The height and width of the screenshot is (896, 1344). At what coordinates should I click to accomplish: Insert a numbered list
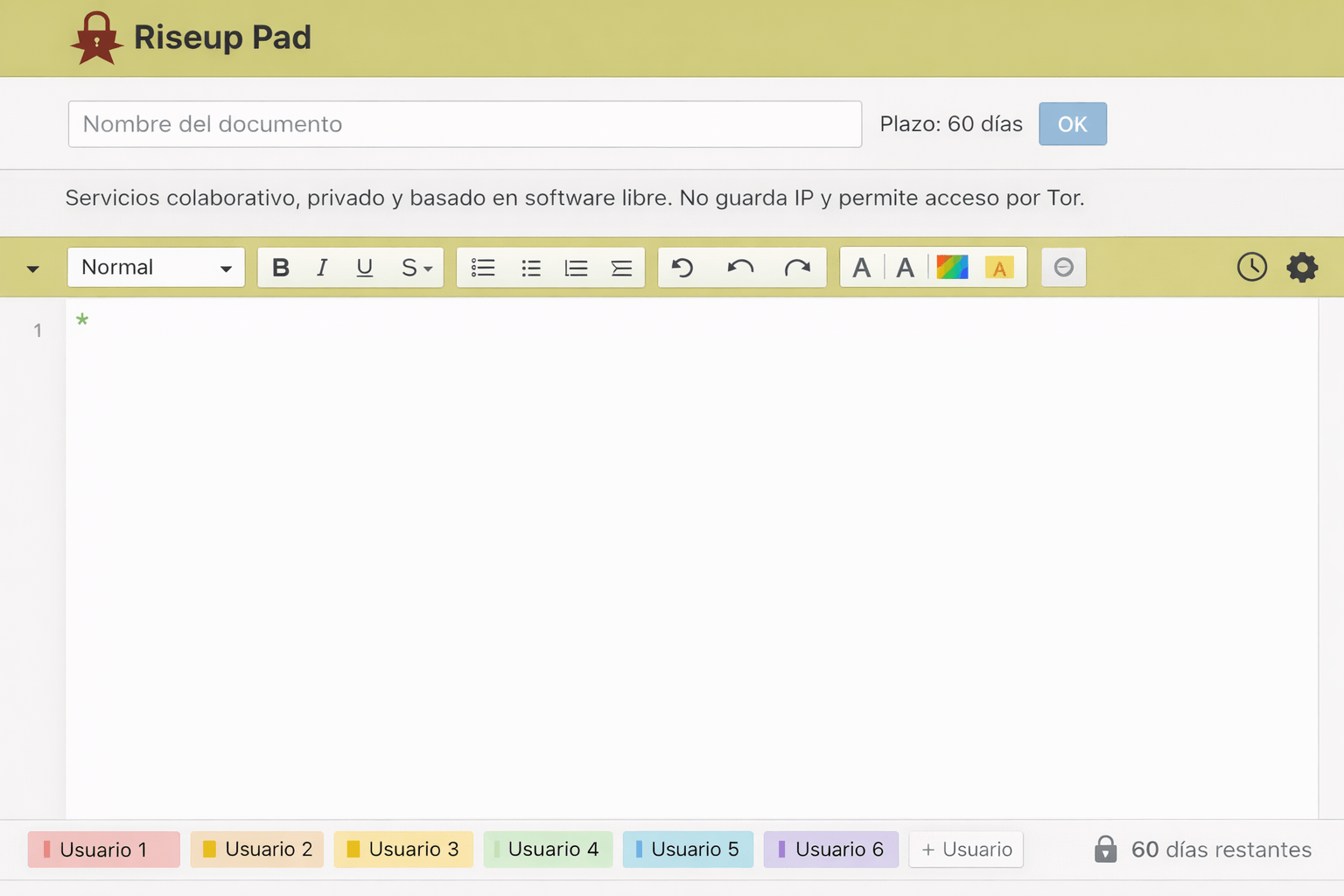pos(576,268)
